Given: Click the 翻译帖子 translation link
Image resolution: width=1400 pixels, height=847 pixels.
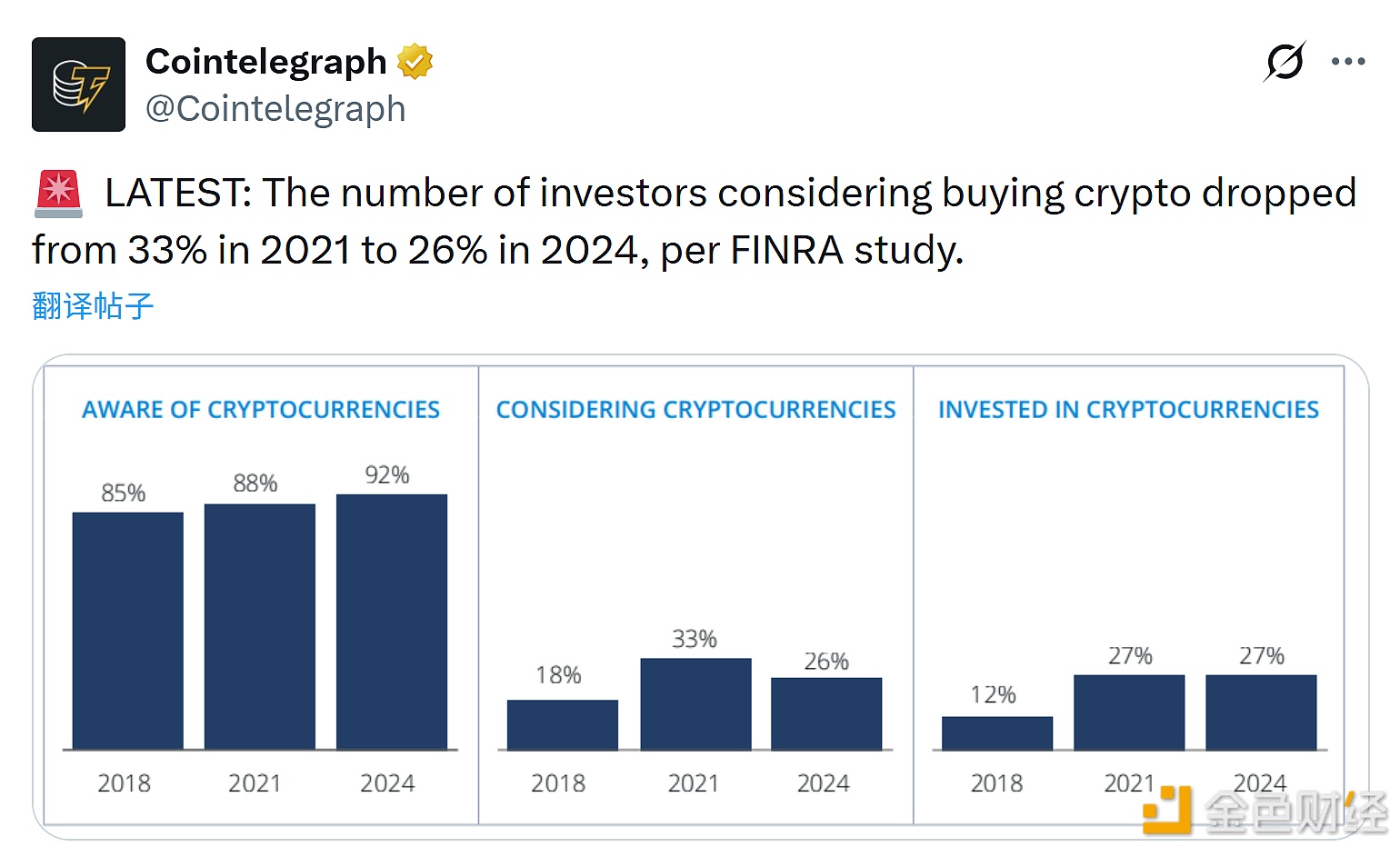Looking at the screenshot, I should click(x=91, y=306).
